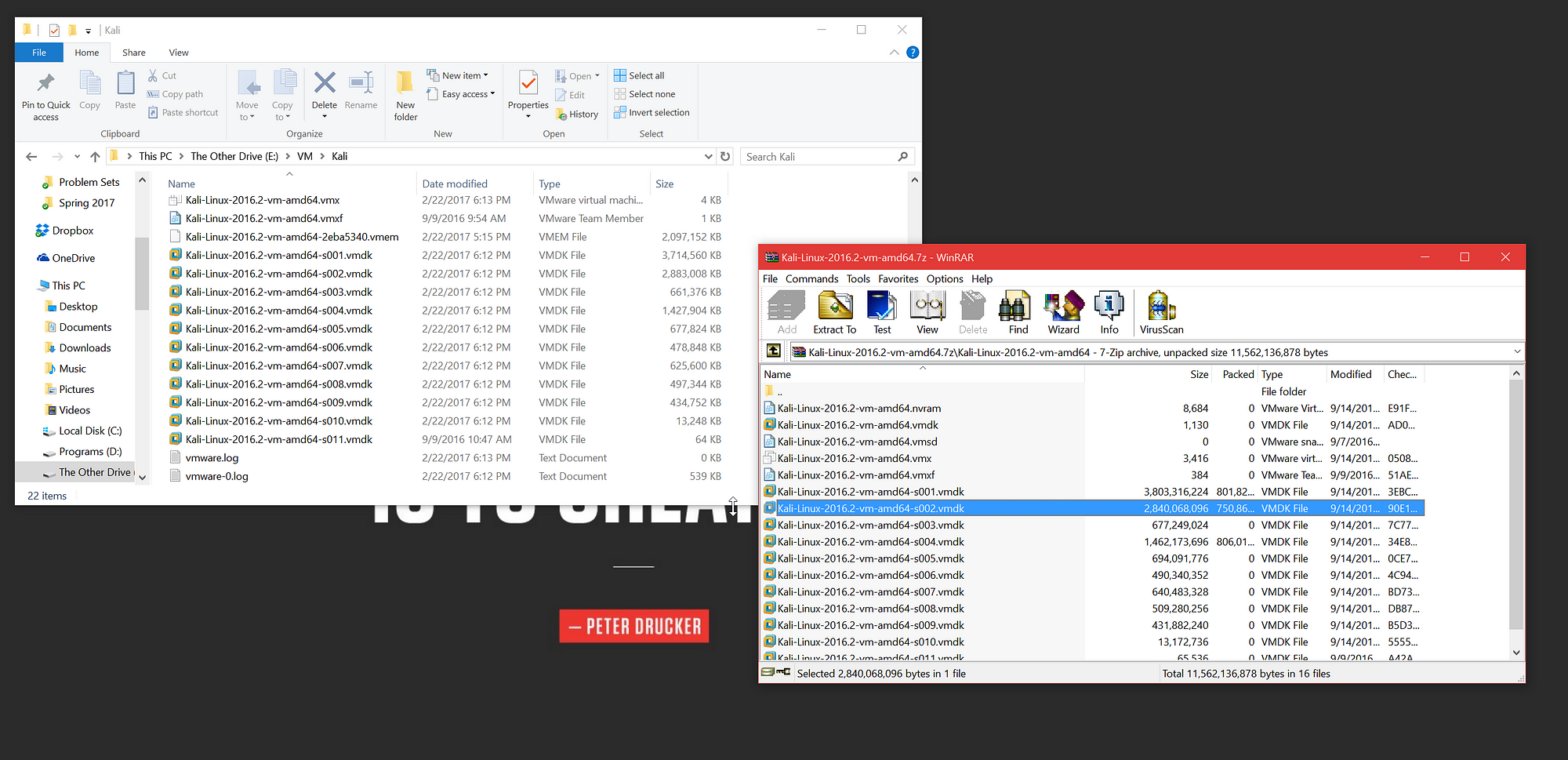Image resolution: width=1568 pixels, height=760 pixels.
Task: Open the WinRAR Commands menu
Action: tap(811, 278)
